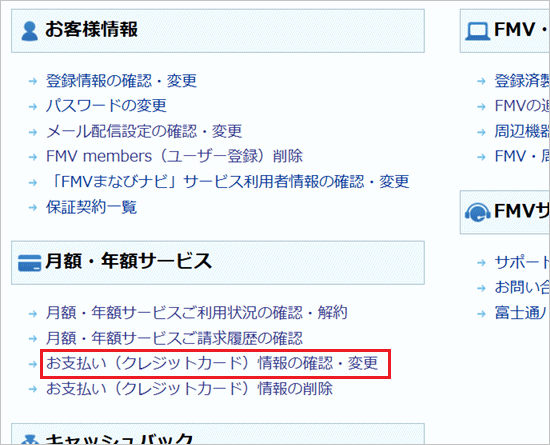Click the person icon beside お客様情報
Viewport: 550px width, 445px height.
(29, 31)
